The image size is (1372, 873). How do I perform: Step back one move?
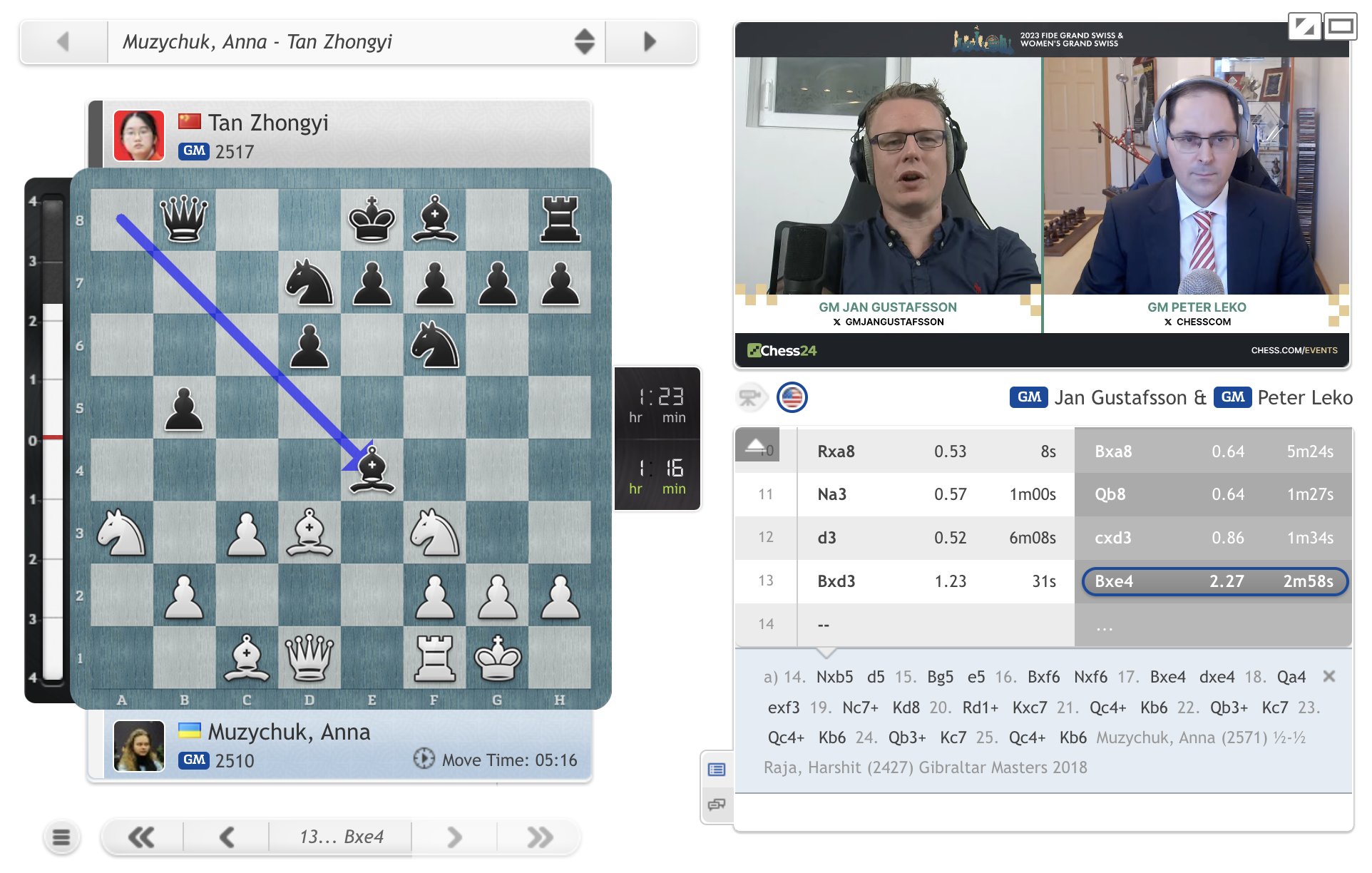[x=227, y=837]
